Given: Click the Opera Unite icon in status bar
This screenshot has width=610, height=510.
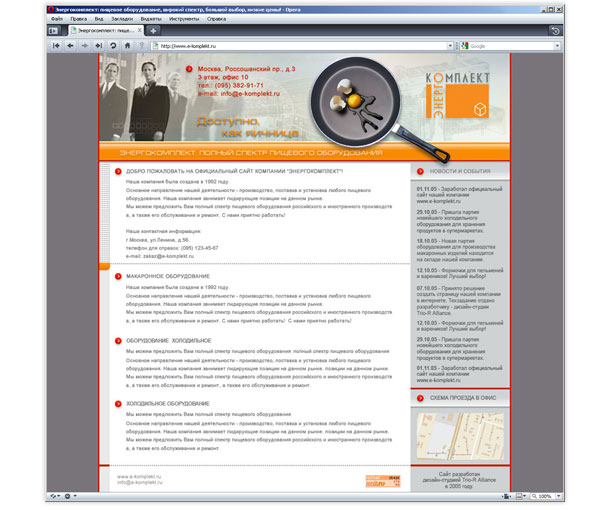Looking at the screenshot, I should point(67,496).
